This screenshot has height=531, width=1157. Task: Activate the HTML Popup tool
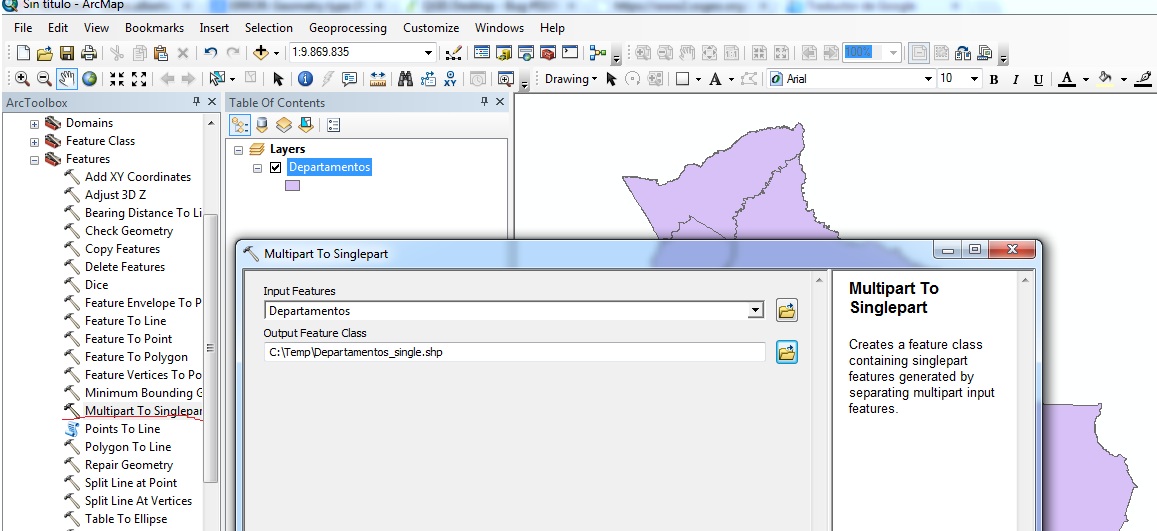350,79
